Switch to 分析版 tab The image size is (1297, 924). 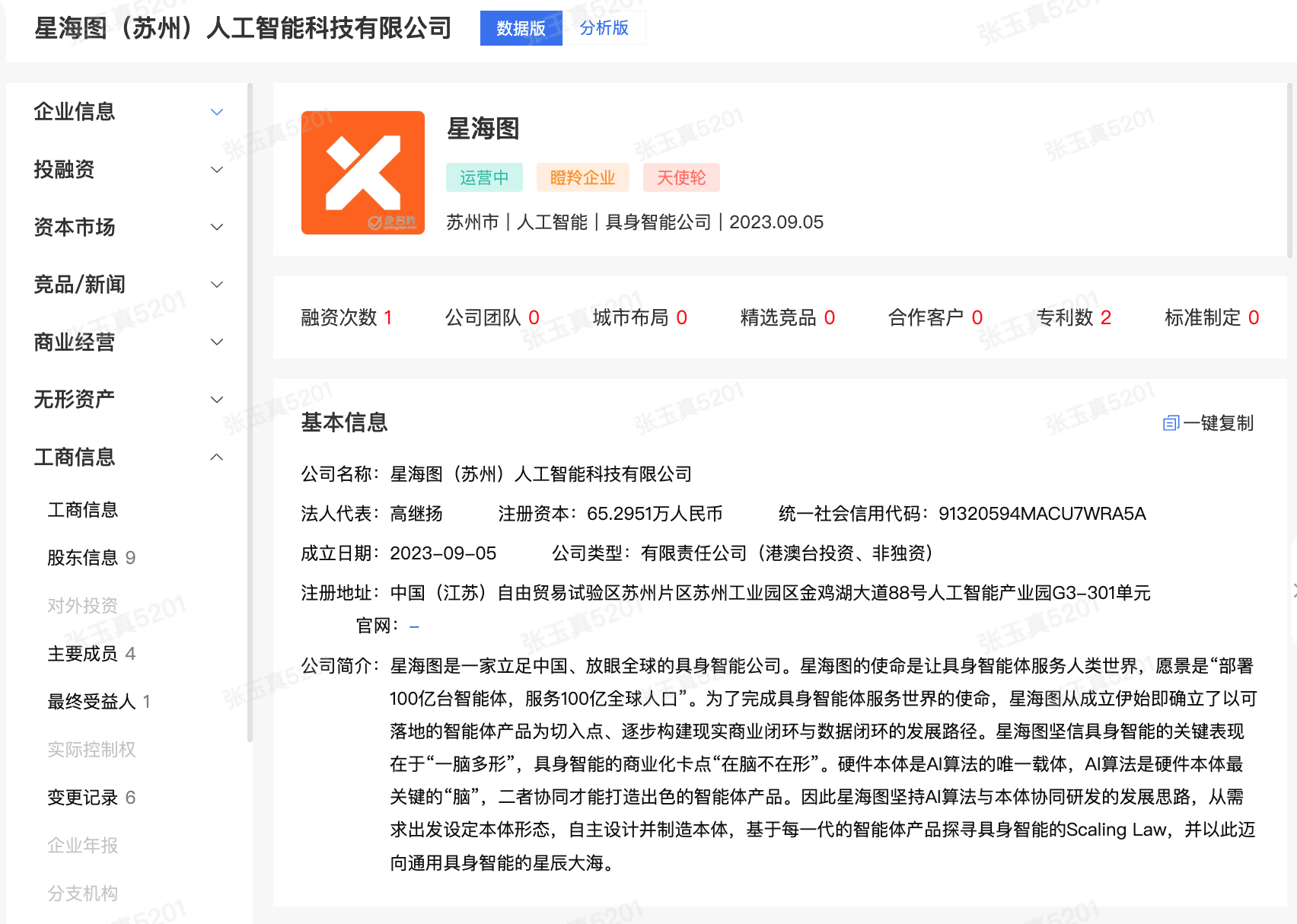604,28
